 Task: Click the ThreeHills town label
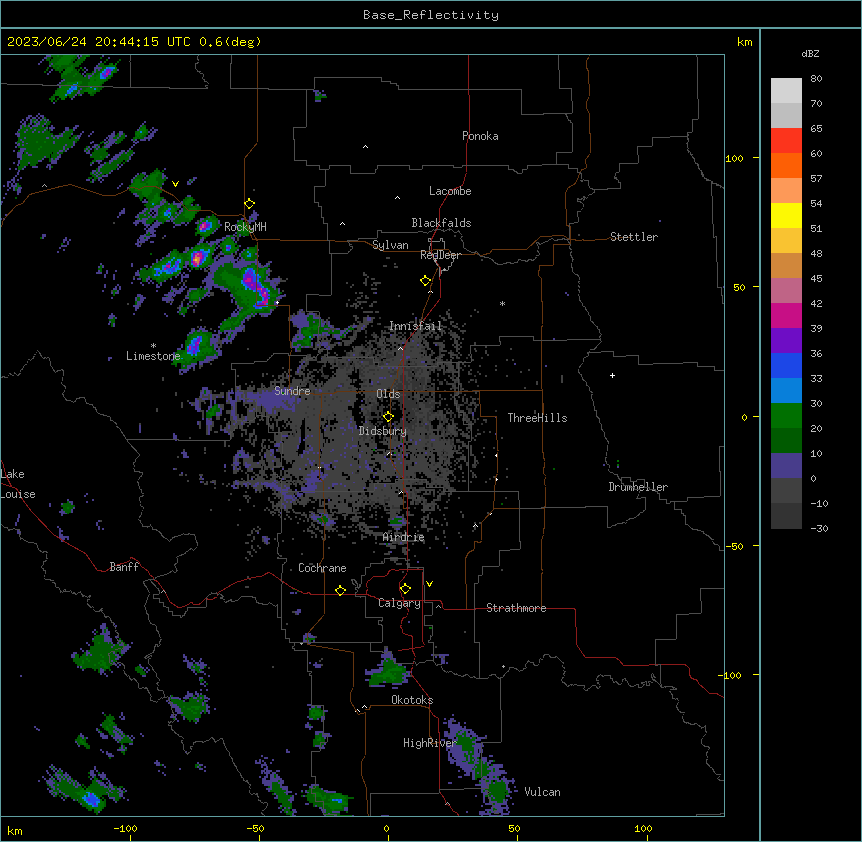pos(537,418)
